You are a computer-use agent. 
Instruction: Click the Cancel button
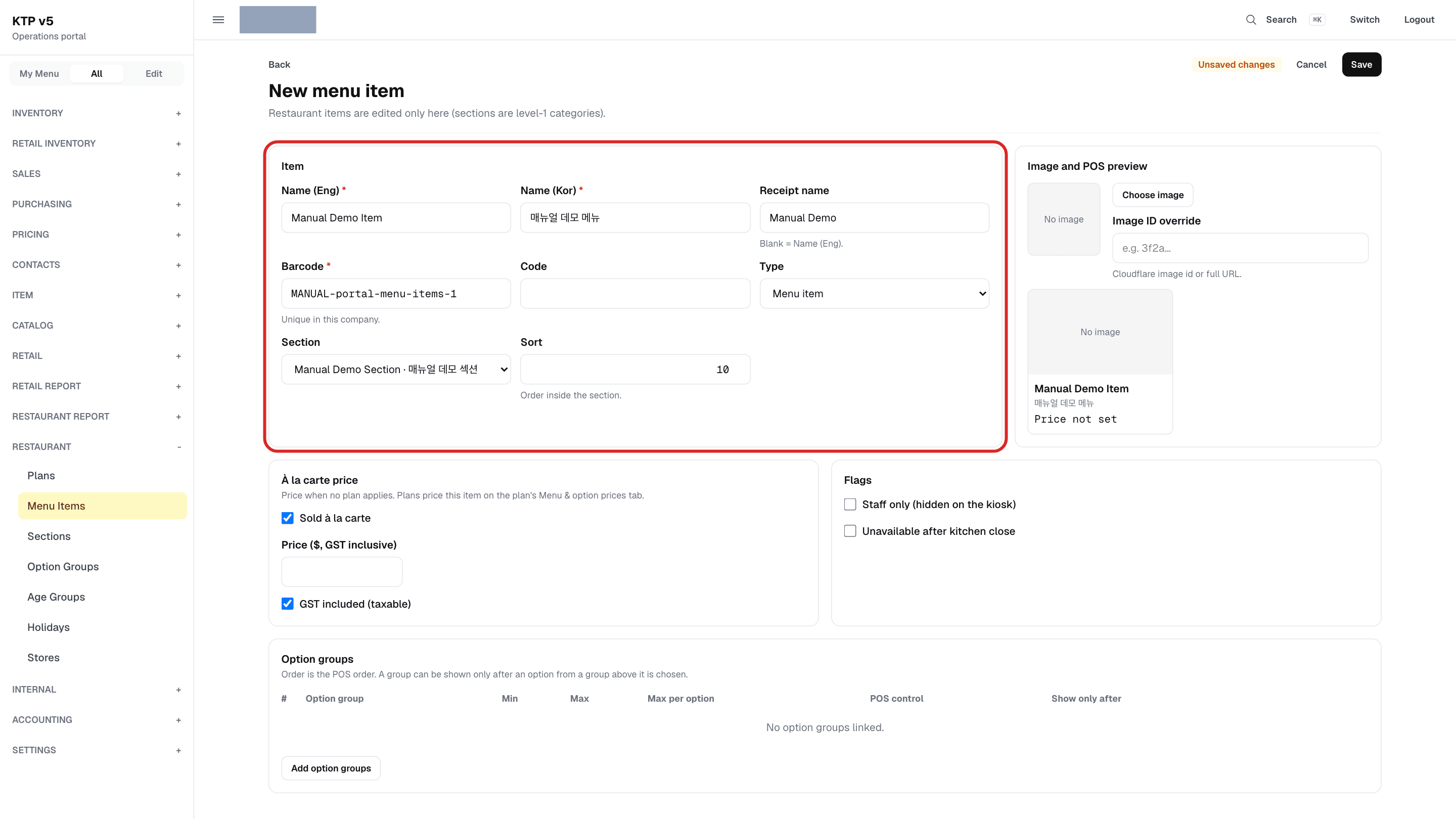click(1311, 64)
